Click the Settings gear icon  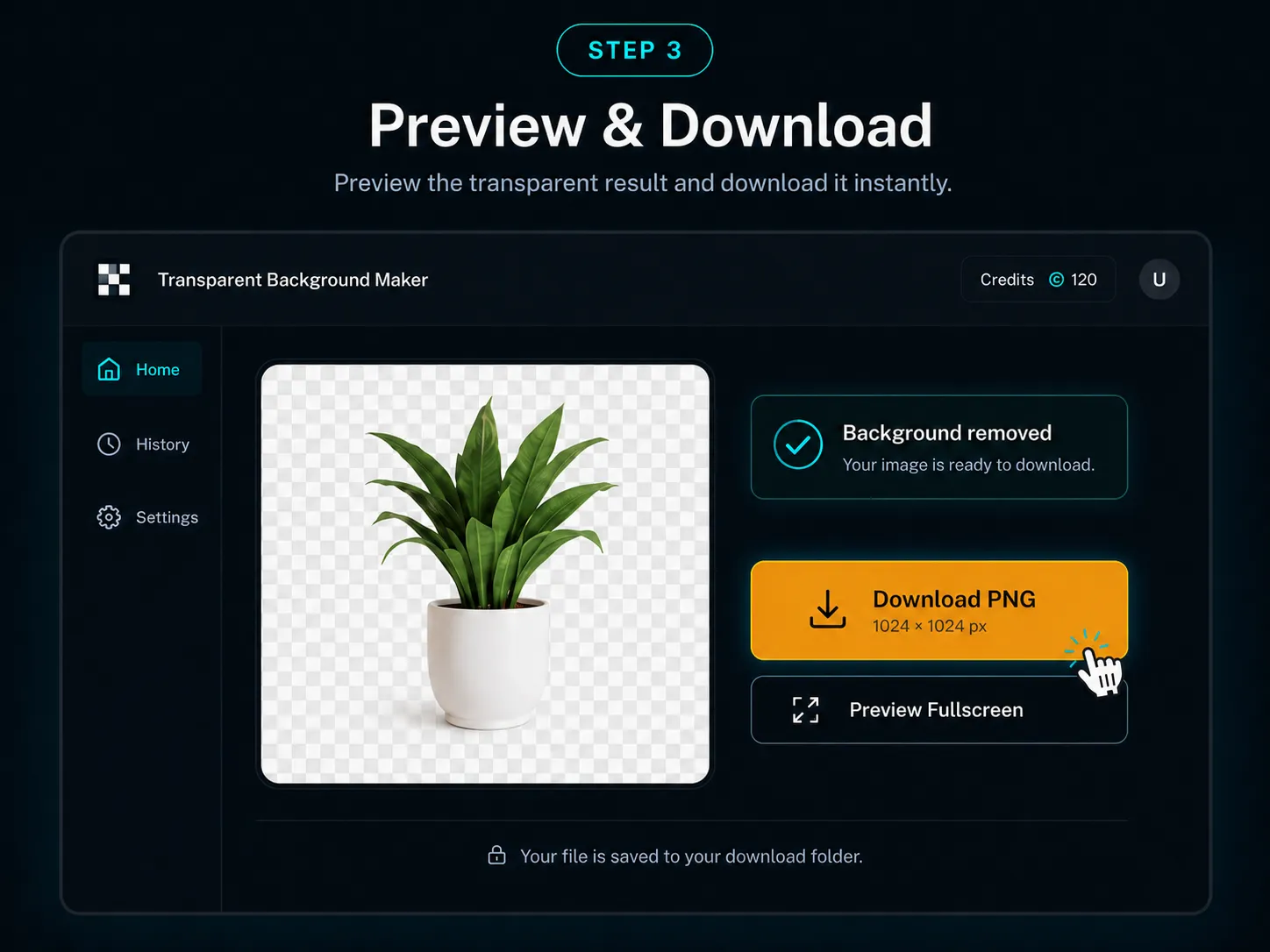[109, 517]
